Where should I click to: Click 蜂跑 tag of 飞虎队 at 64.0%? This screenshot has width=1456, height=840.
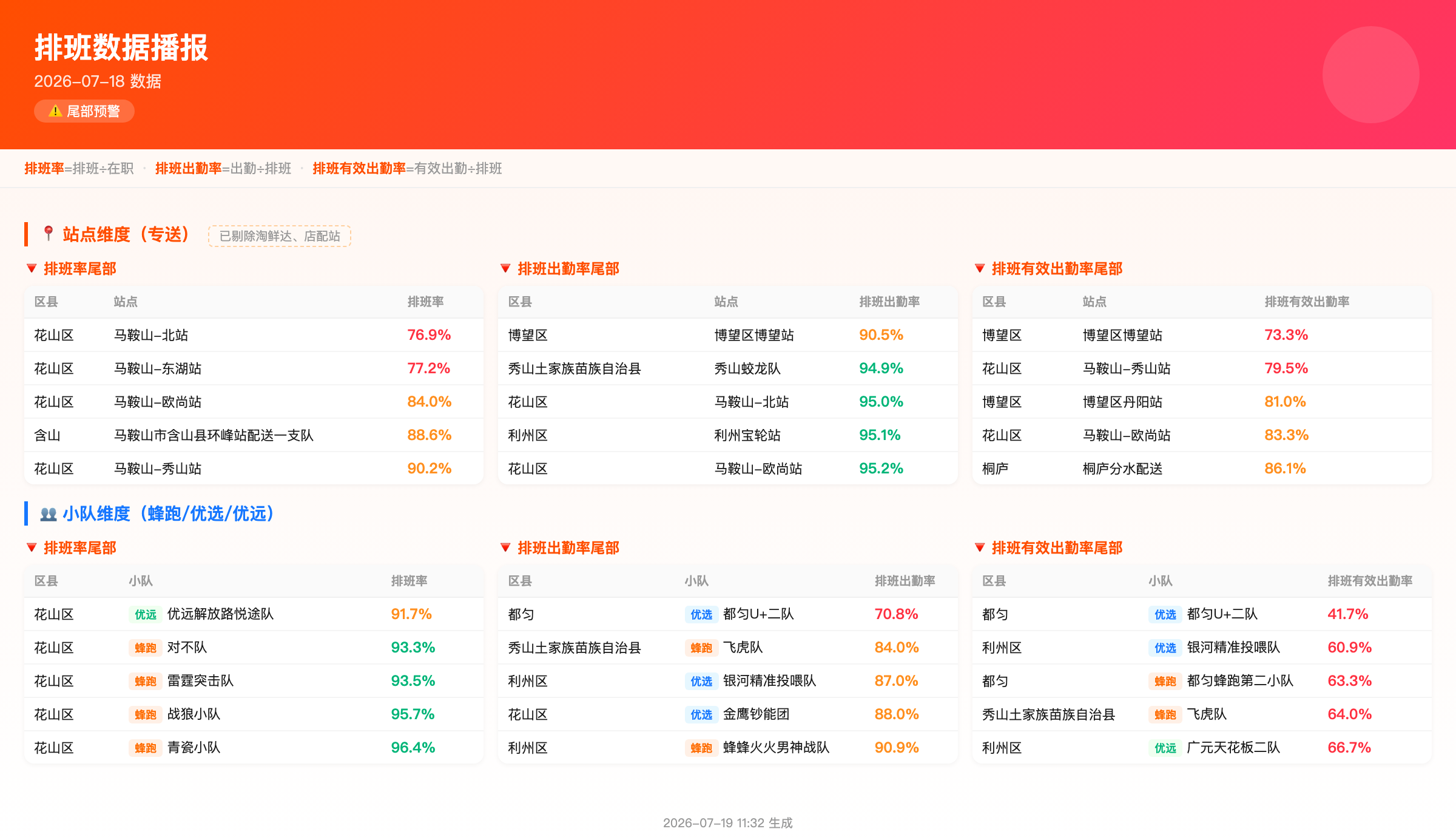click(x=1165, y=714)
